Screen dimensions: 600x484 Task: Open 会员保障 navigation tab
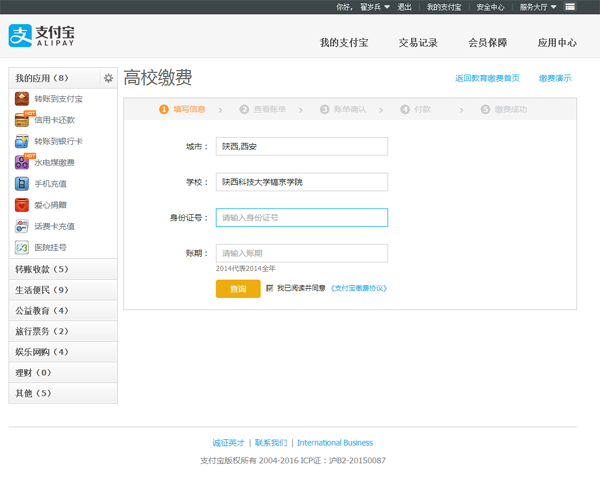pyautogui.click(x=488, y=42)
